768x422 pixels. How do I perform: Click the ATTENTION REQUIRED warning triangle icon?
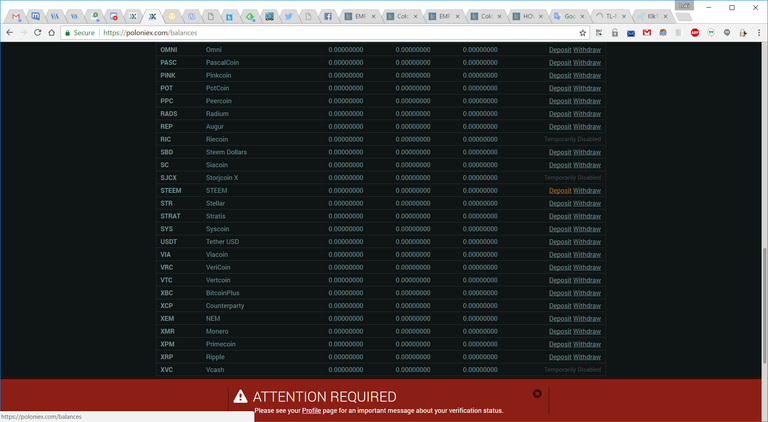pos(240,396)
